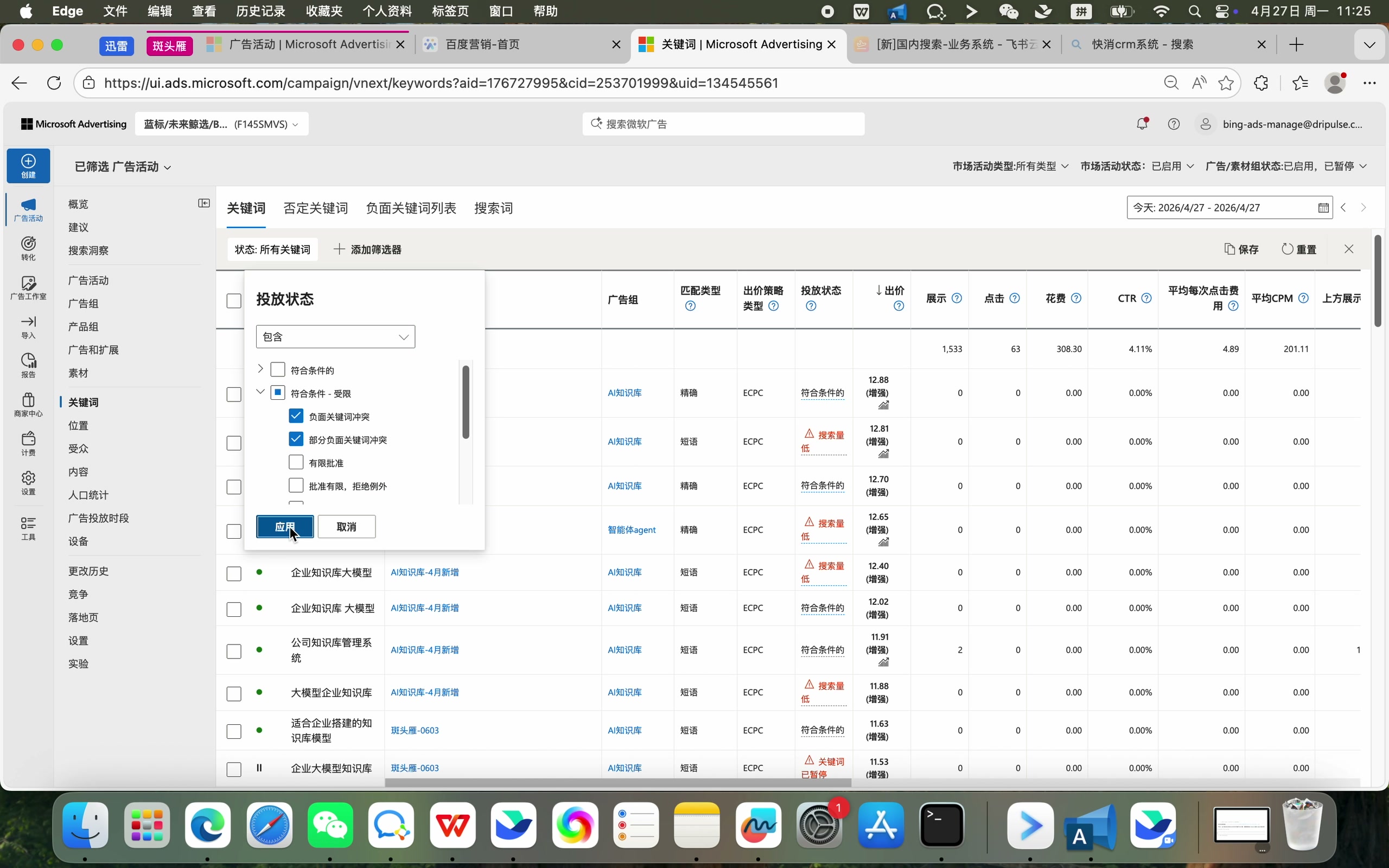This screenshot has width=1389, height=868.
Task: Click the table horizontal scrollbar
Action: pos(617,783)
